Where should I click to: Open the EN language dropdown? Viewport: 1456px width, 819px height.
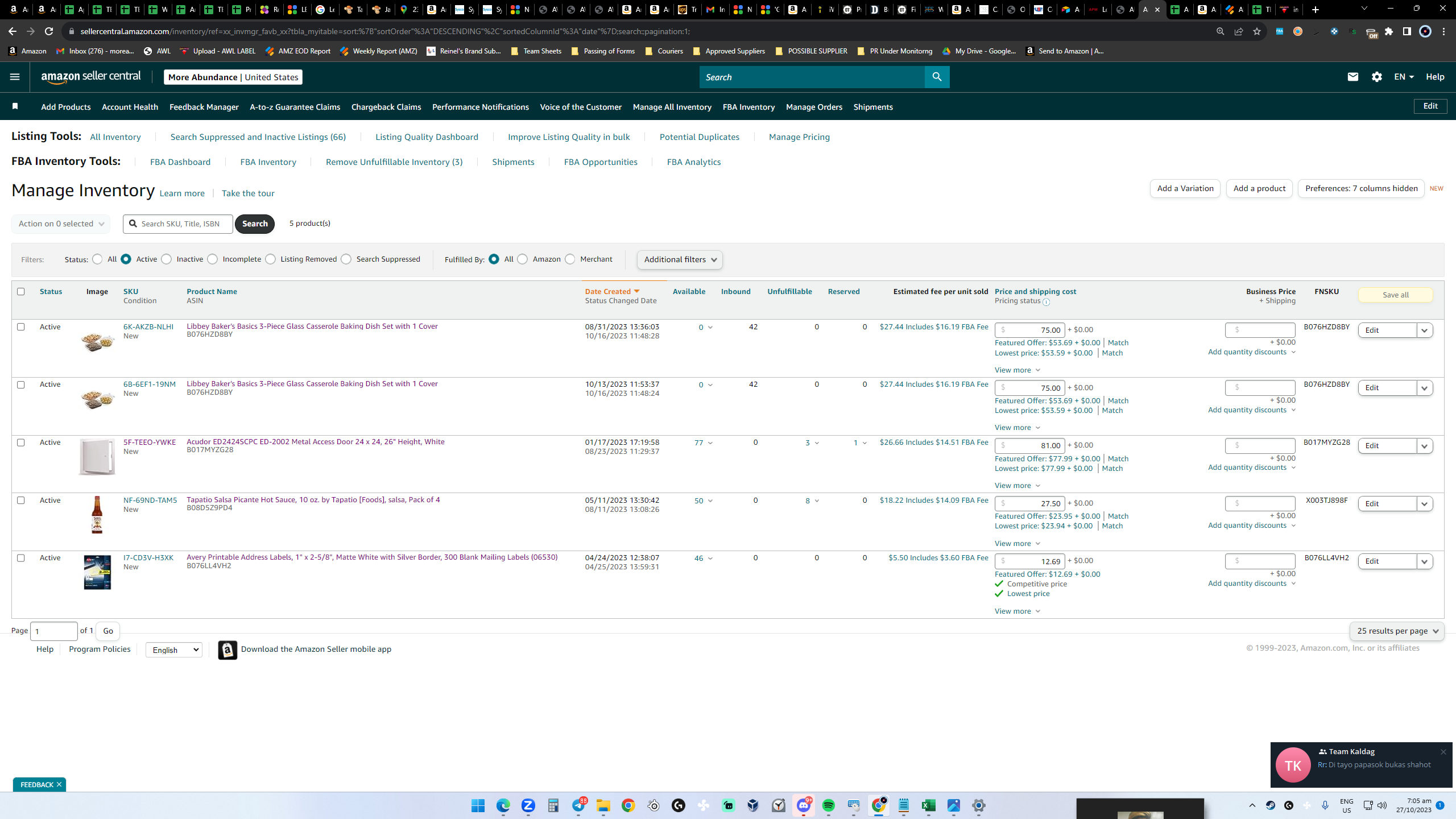[1404, 77]
